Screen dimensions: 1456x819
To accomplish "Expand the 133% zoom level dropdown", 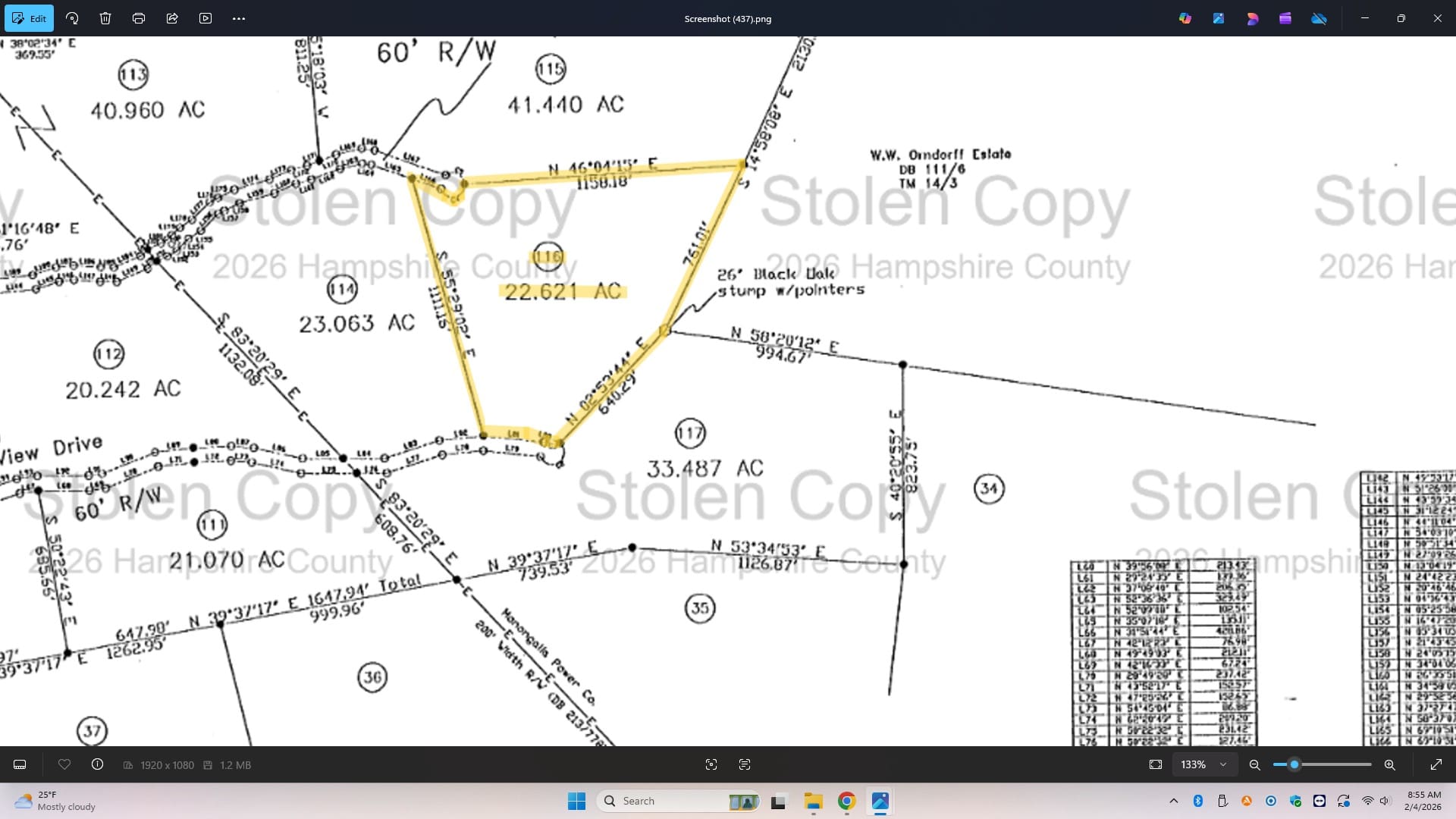I will coord(1204,764).
